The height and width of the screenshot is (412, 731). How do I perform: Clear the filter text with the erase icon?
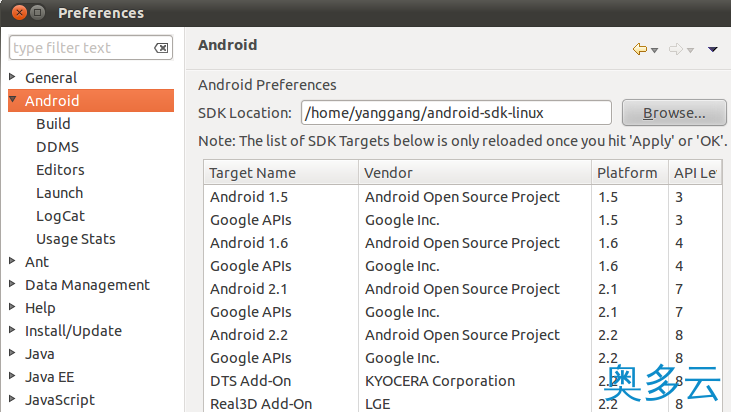161,48
